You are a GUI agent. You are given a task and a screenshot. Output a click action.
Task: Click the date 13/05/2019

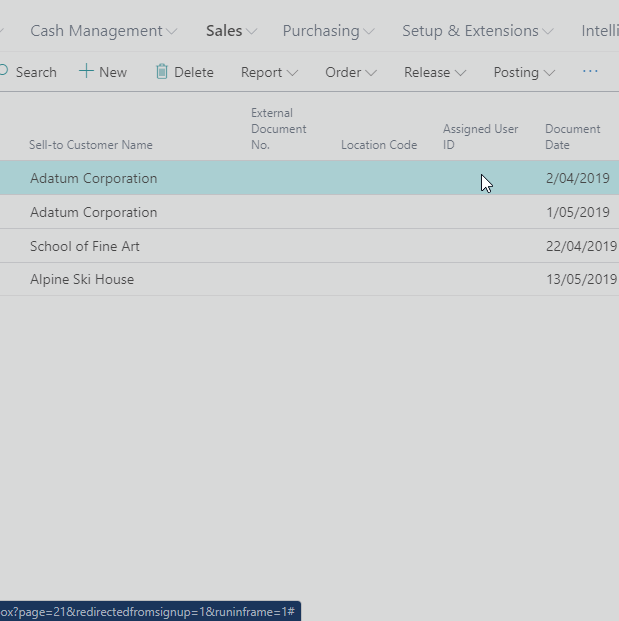tap(581, 280)
